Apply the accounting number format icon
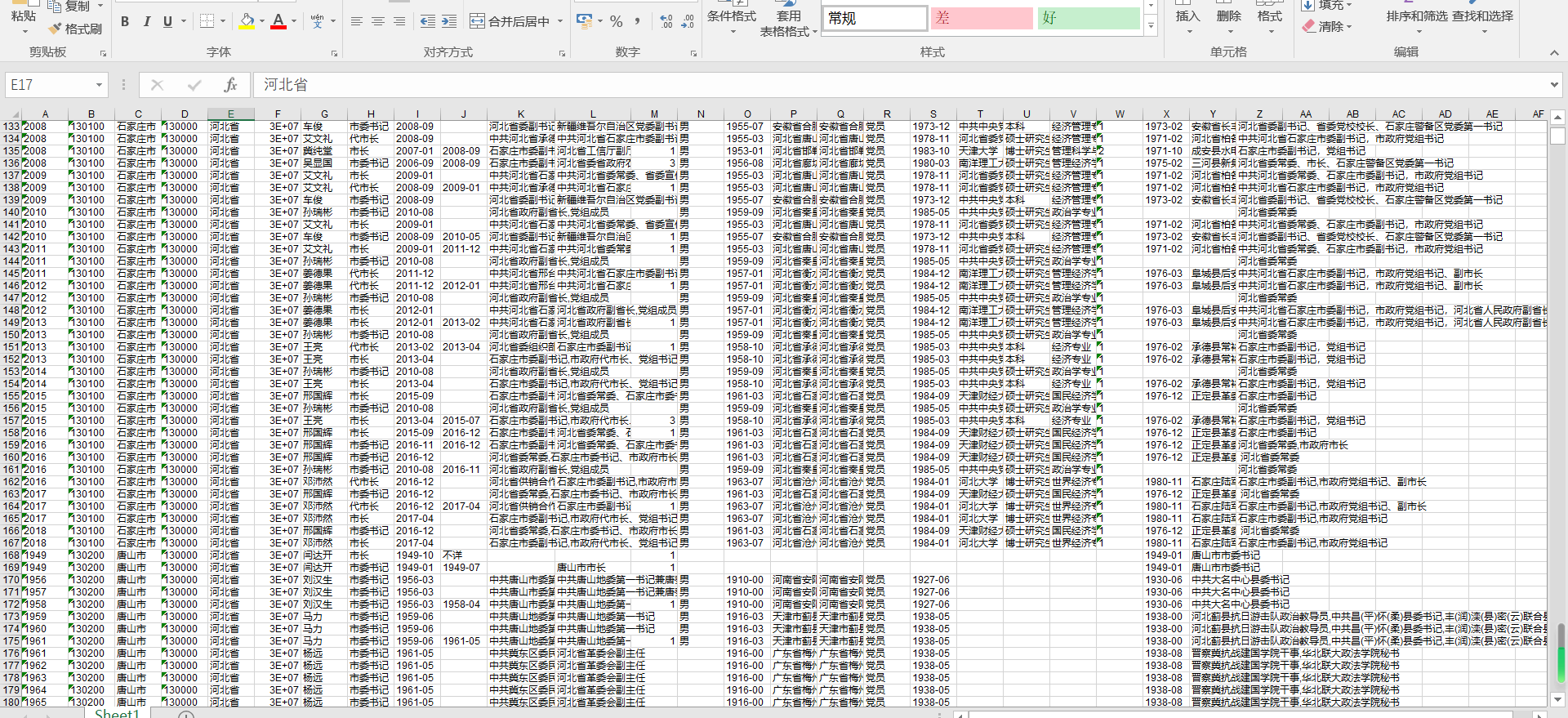The width and height of the screenshot is (1568, 718). [x=584, y=21]
